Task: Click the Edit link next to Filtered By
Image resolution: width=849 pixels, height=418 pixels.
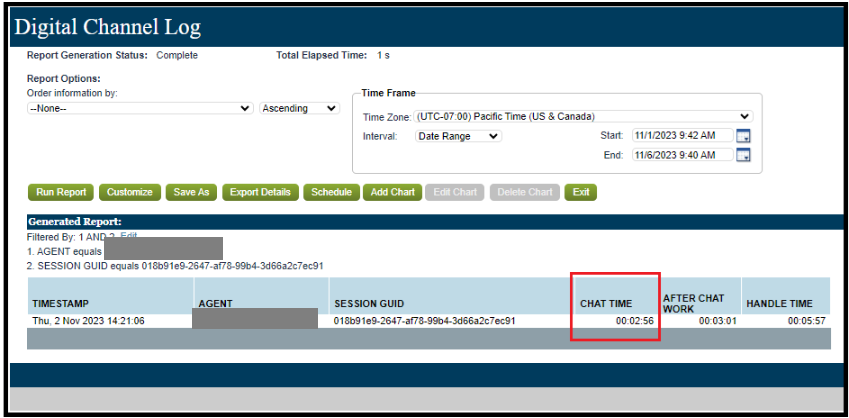Action: point(129,236)
